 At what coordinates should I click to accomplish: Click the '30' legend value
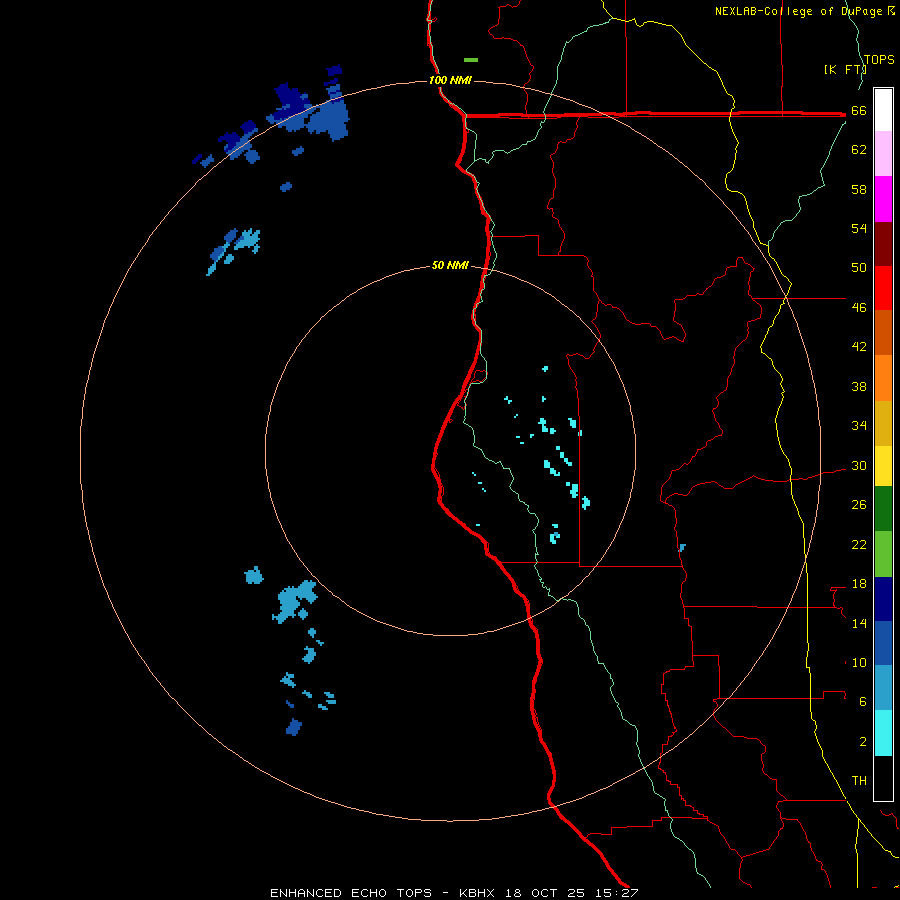[859, 465]
